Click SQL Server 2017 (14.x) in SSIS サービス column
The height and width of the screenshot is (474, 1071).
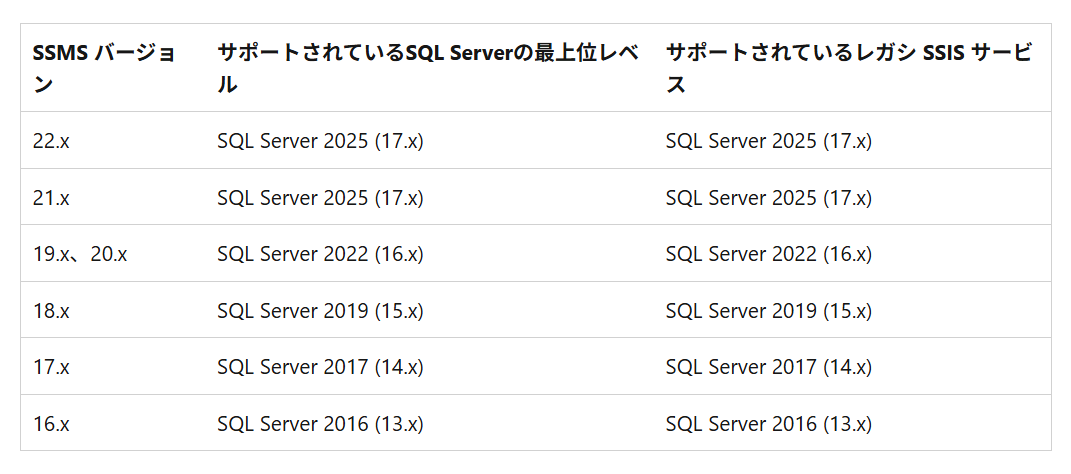pyautogui.click(x=768, y=367)
